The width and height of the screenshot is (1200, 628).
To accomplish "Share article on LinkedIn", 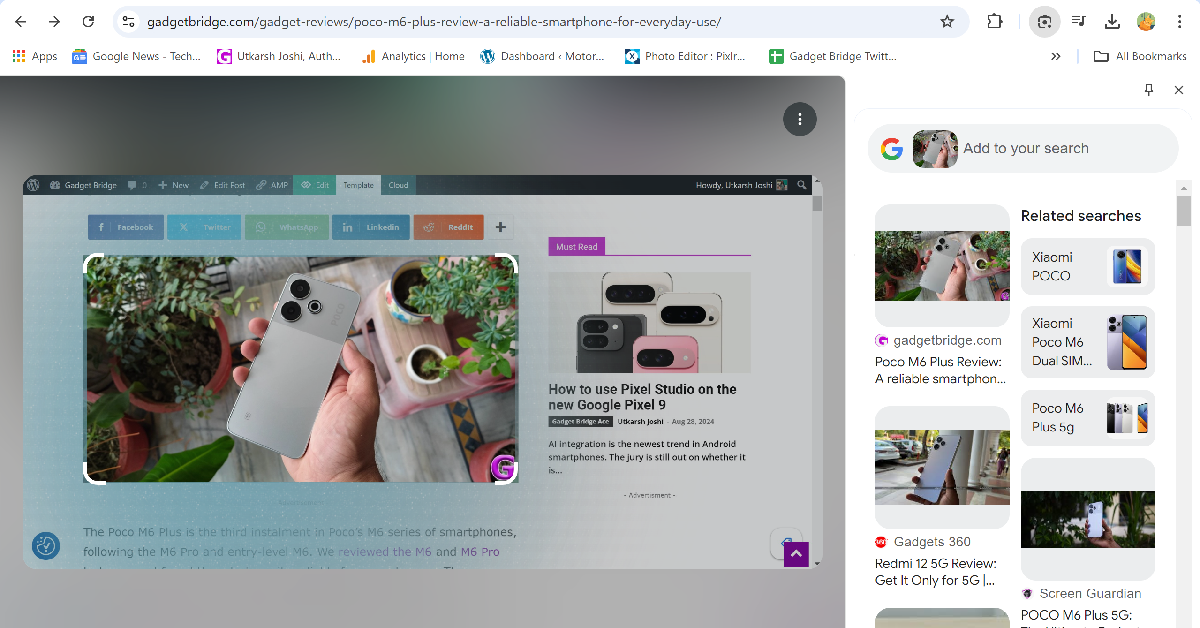I will click(x=371, y=227).
